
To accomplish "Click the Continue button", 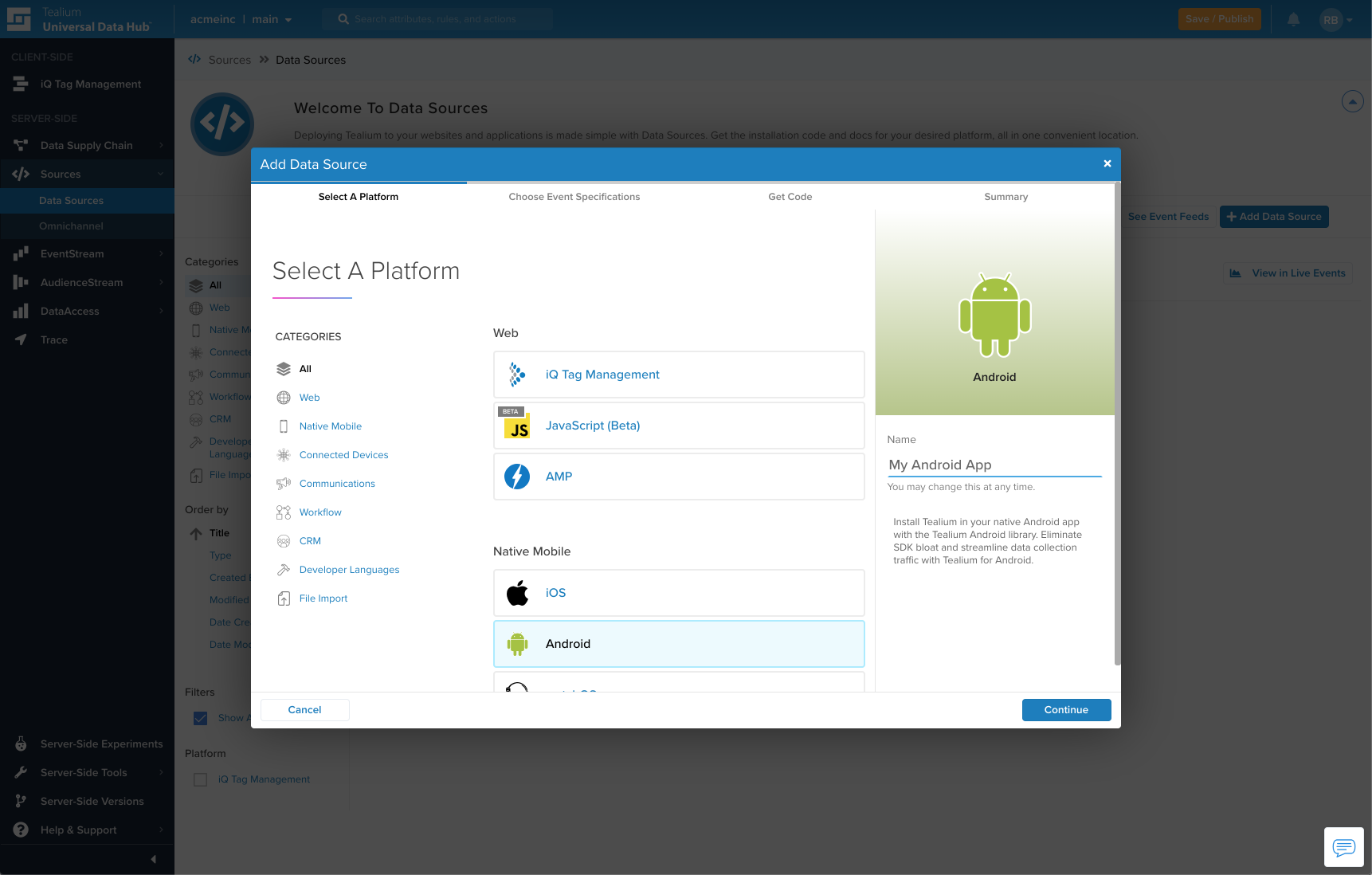I will (1066, 710).
